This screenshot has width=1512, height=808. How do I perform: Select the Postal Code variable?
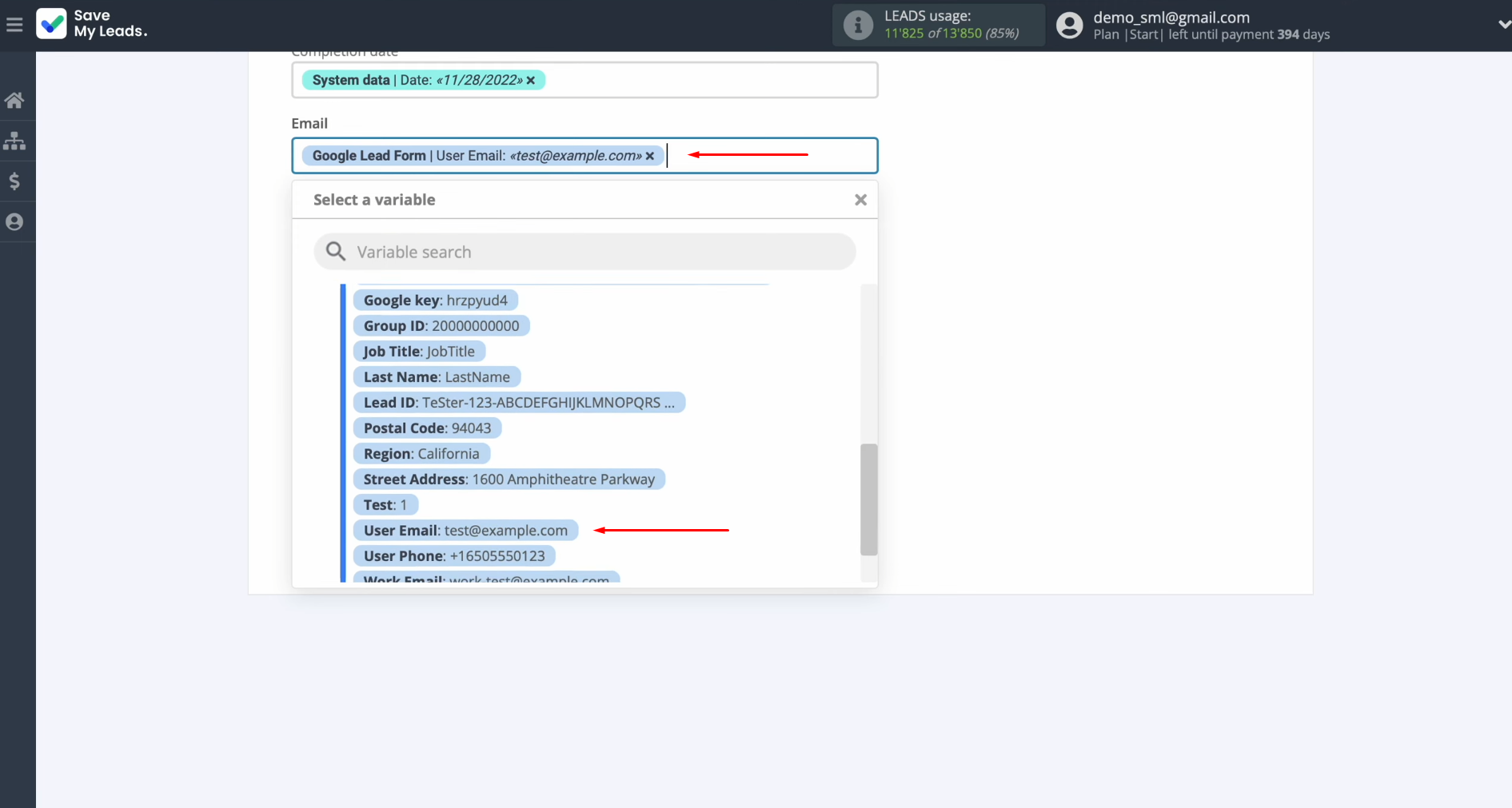pos(427,428)
